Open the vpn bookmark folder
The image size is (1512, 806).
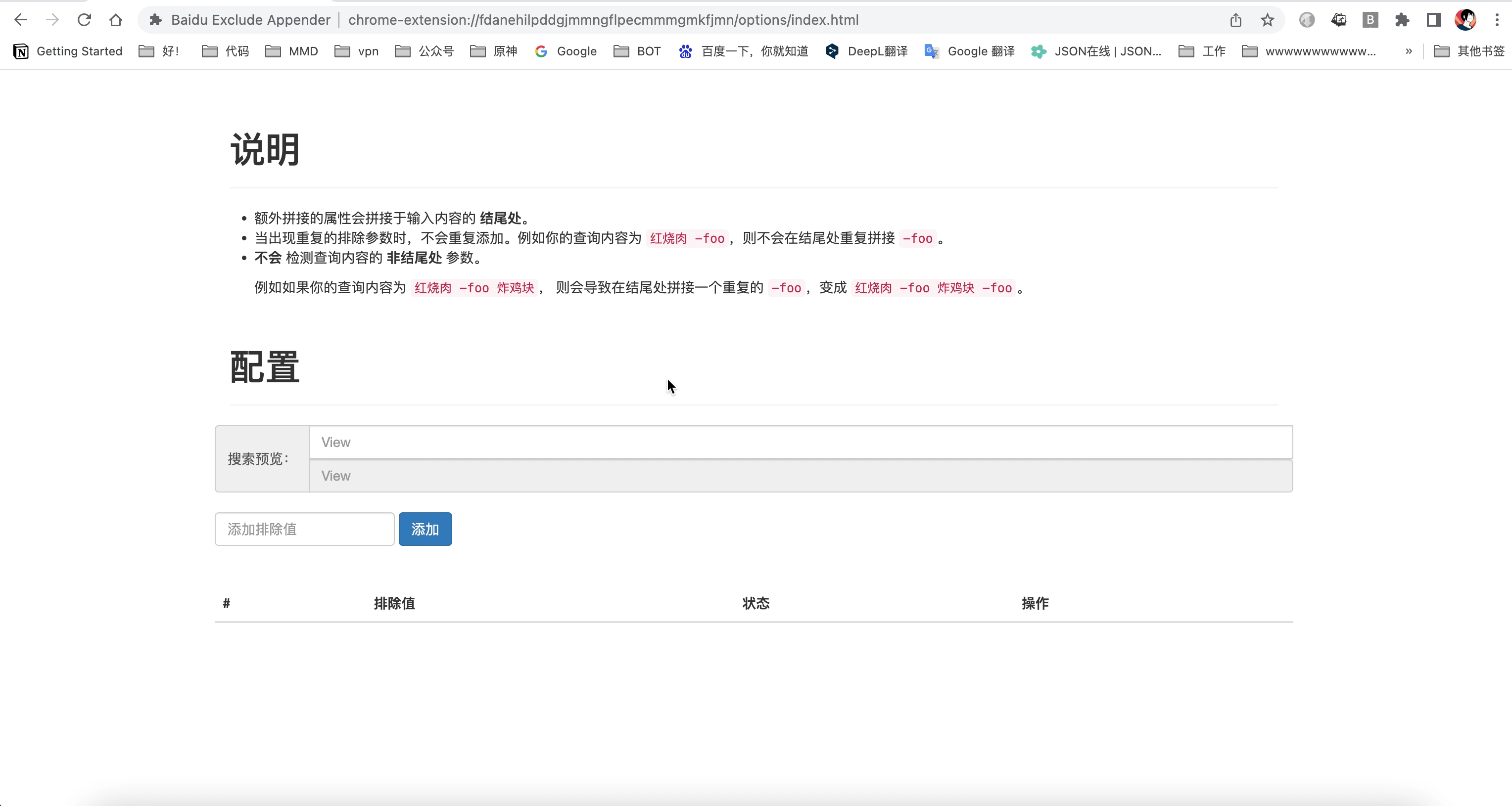pyautogui.click(x=357, y=51)
